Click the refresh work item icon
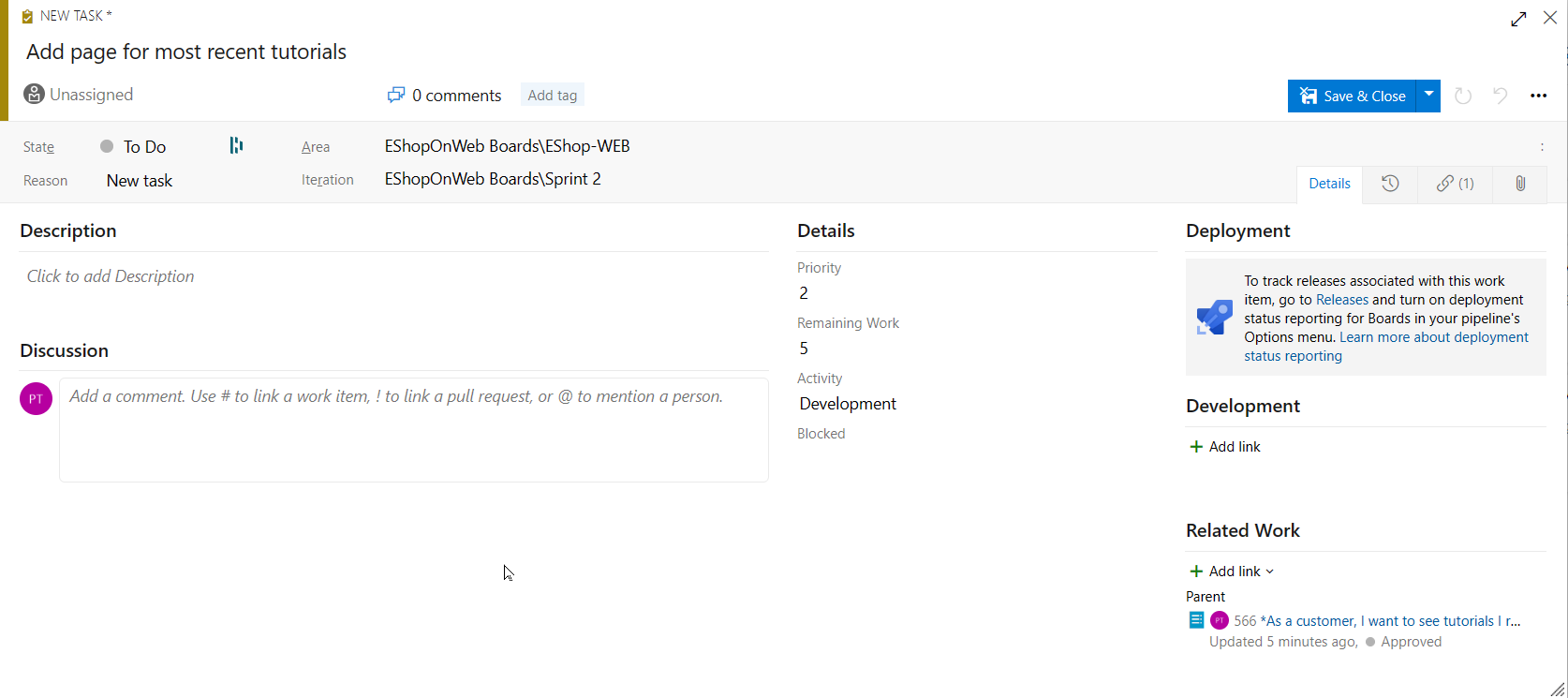Screen dimensions: 1568x698 (1463, 96)
